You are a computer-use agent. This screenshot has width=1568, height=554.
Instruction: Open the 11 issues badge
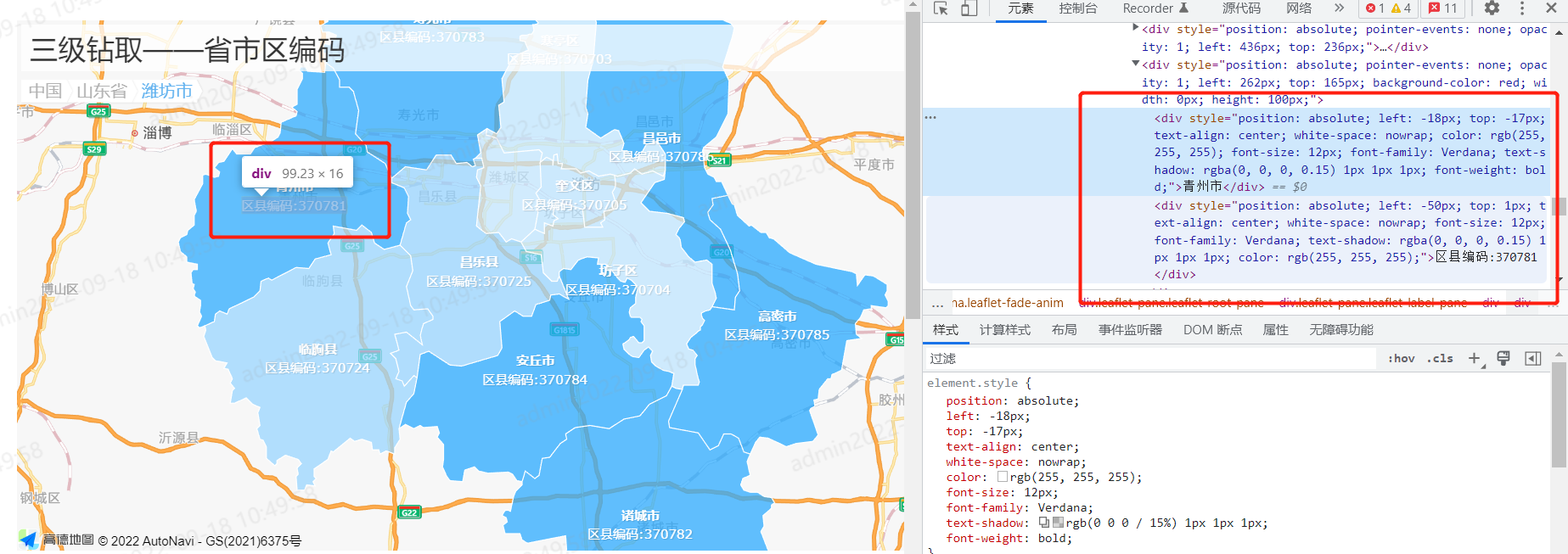click(x=1443, y=8)
